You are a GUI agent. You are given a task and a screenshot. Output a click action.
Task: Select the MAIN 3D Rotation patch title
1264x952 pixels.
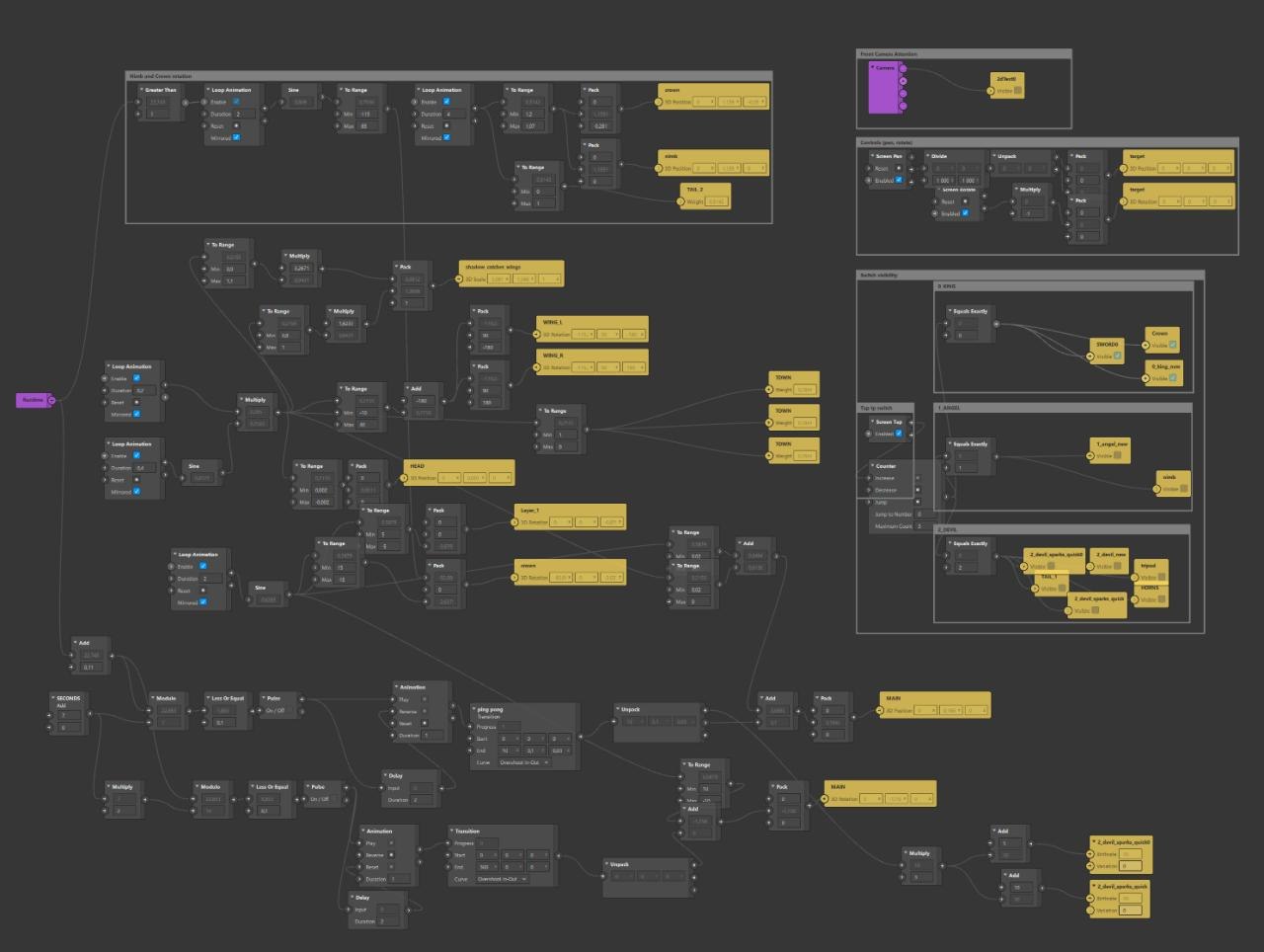coord(838,787)
